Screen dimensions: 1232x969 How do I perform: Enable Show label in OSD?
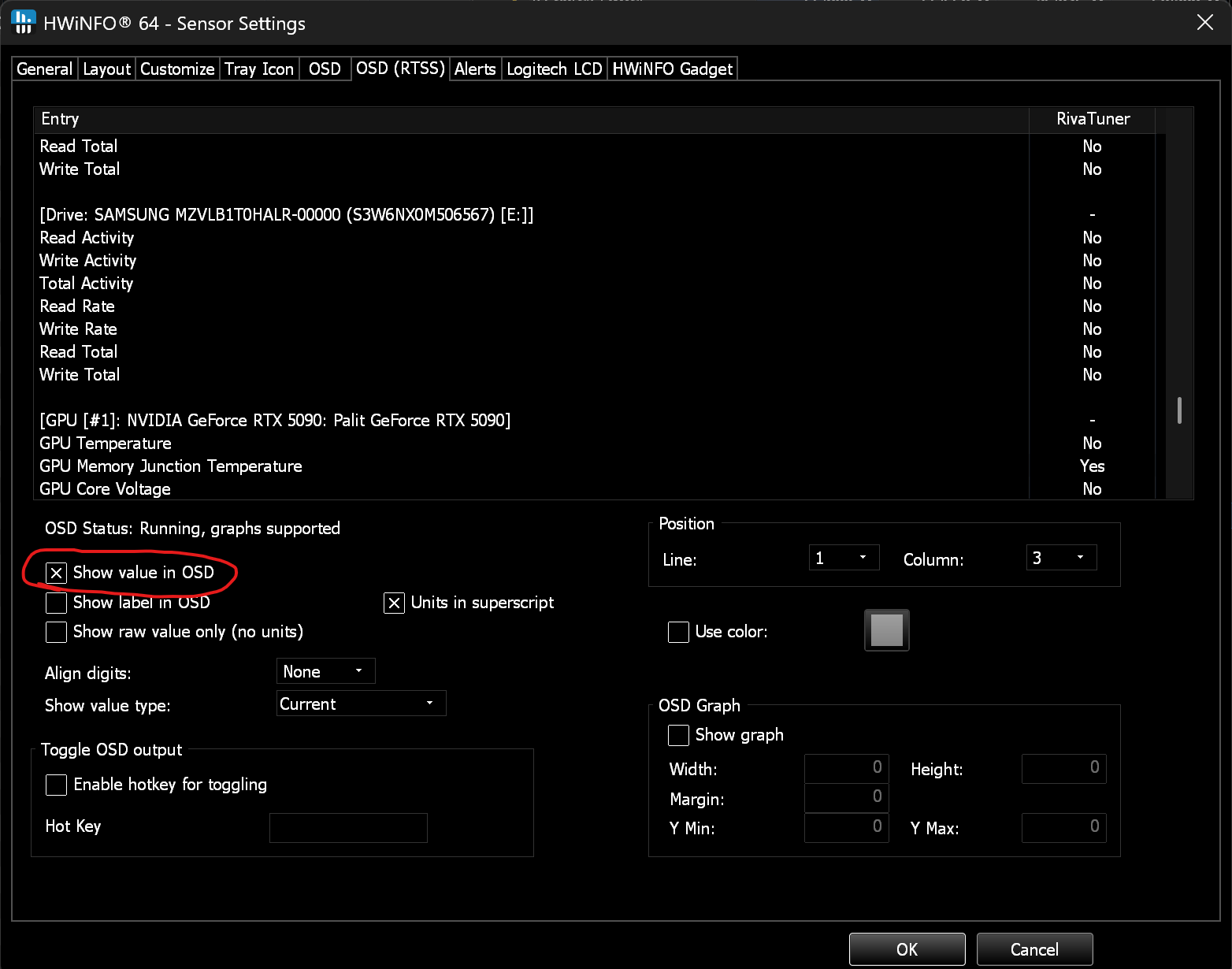tap(56, 603)
